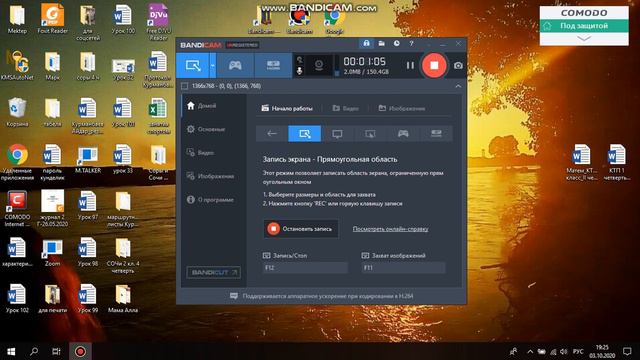Click the H.264 hardware acceleration notice

(322, 296)
